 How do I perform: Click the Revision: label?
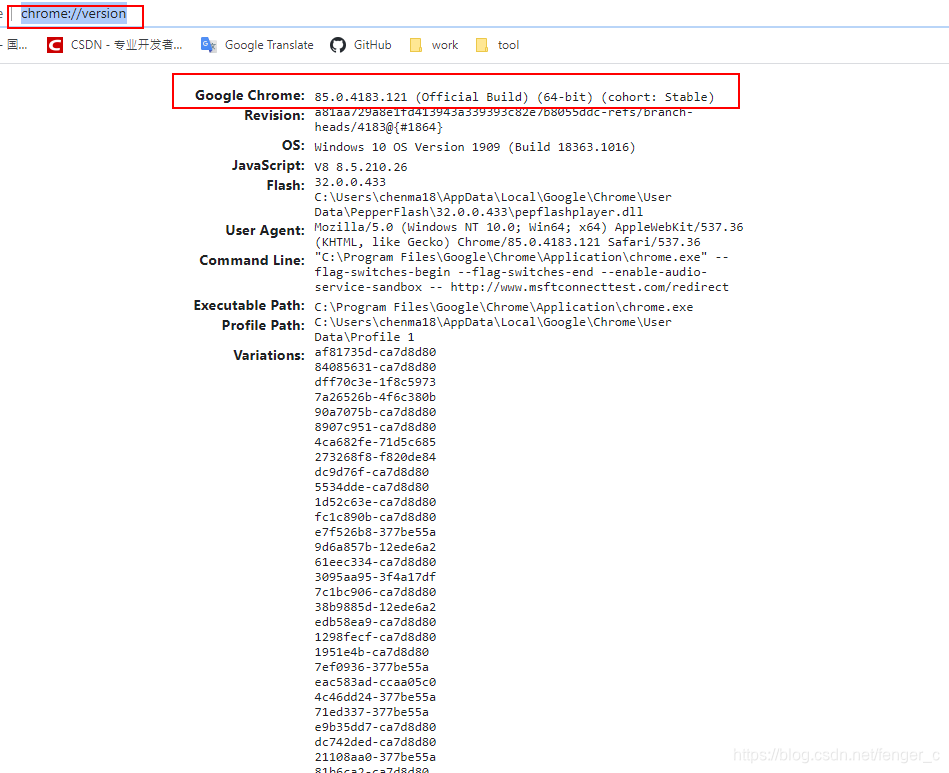coord(274,115)
